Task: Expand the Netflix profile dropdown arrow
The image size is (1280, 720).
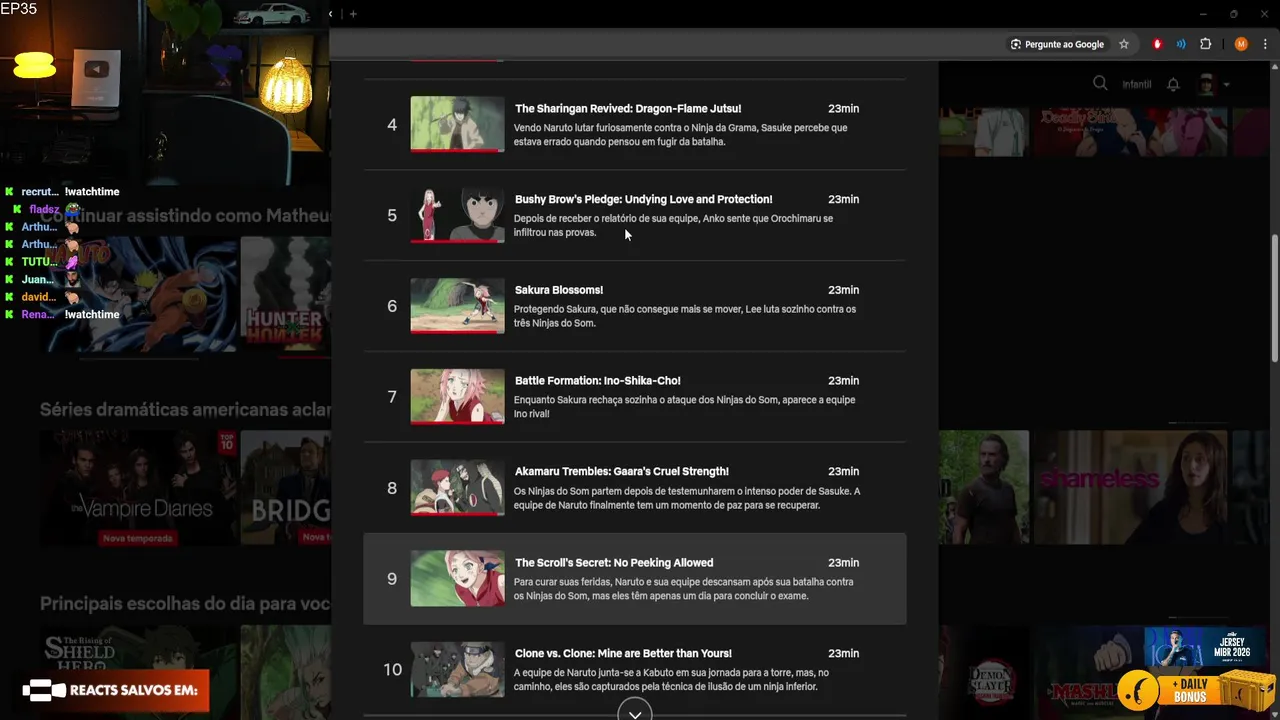Action: pyautogui.click(x=1226, y=85)
